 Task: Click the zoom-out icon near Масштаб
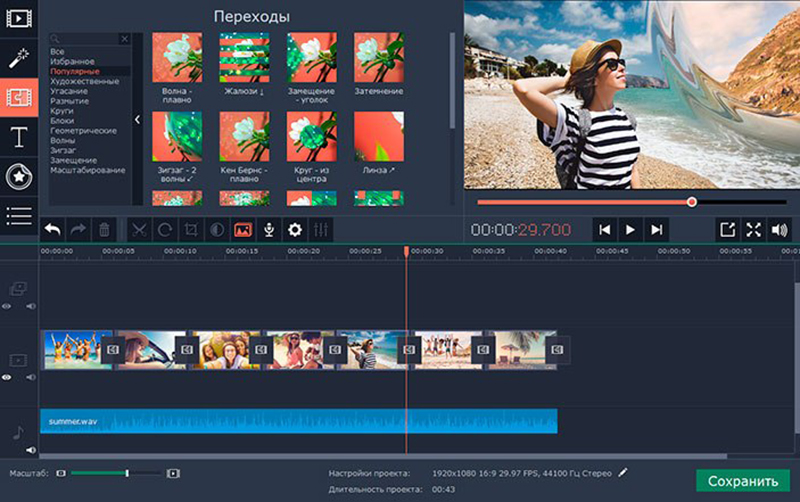[61, 473]
